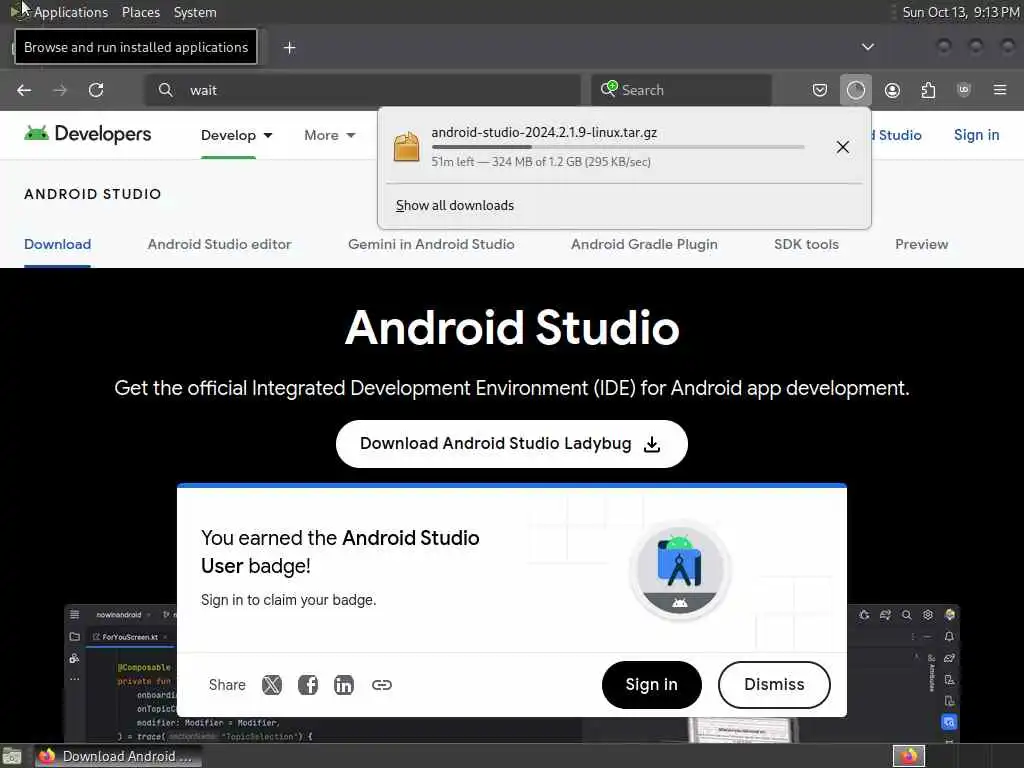The height and width of the screenshot is (768, 1024).
Task: Open the Firefox account icon
Action: tap(892, 90)
